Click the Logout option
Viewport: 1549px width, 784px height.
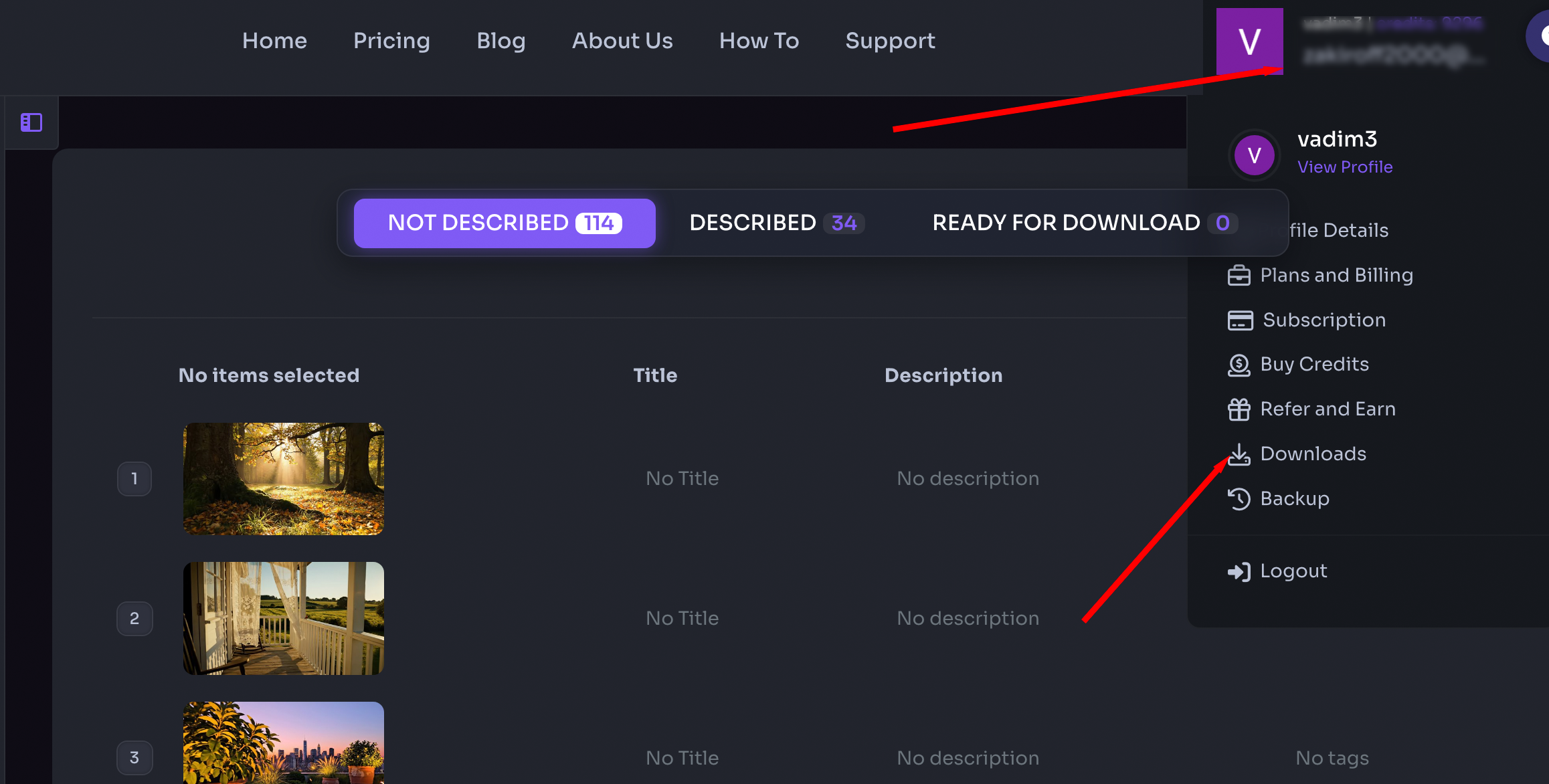pos(1293,571)
